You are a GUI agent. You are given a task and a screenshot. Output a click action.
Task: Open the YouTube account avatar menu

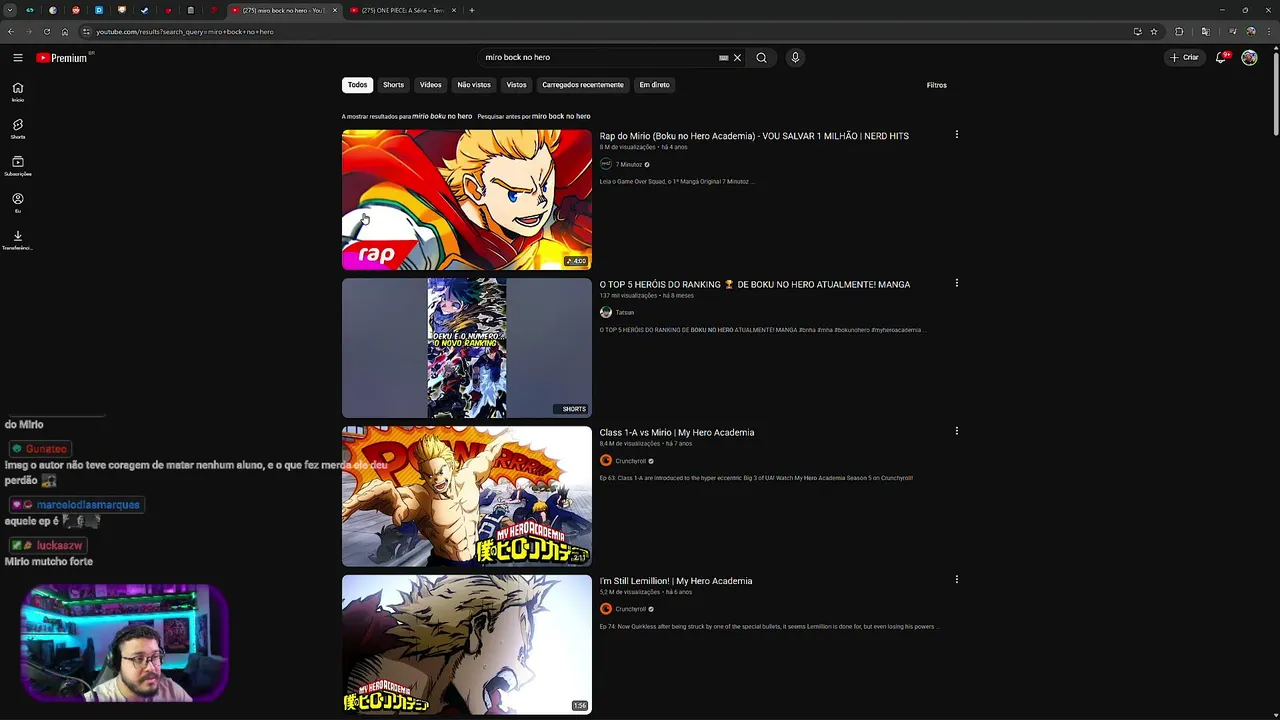1249,58
